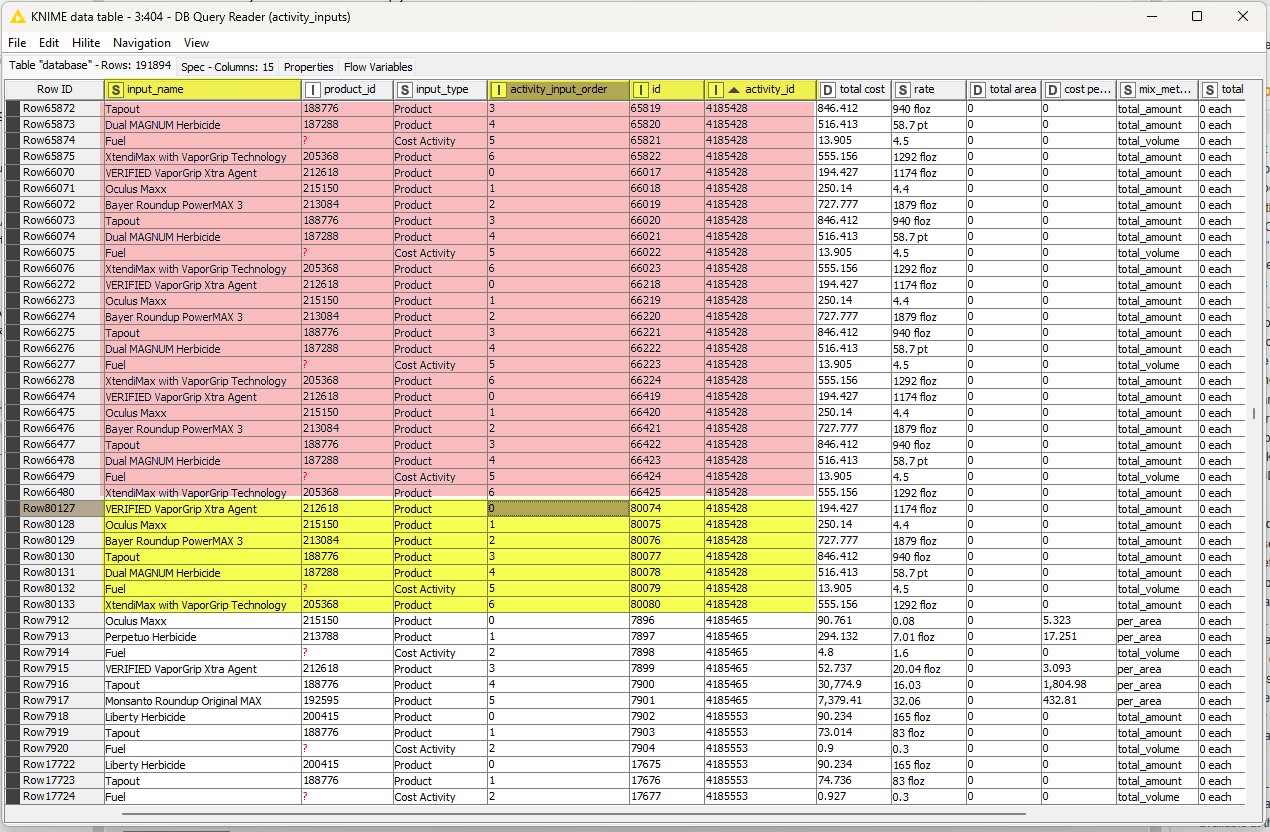Image resolution: width=1270 pixels, height=832 pixels.
Task: Click the color square beside Row80127
Action: (12, 509)
